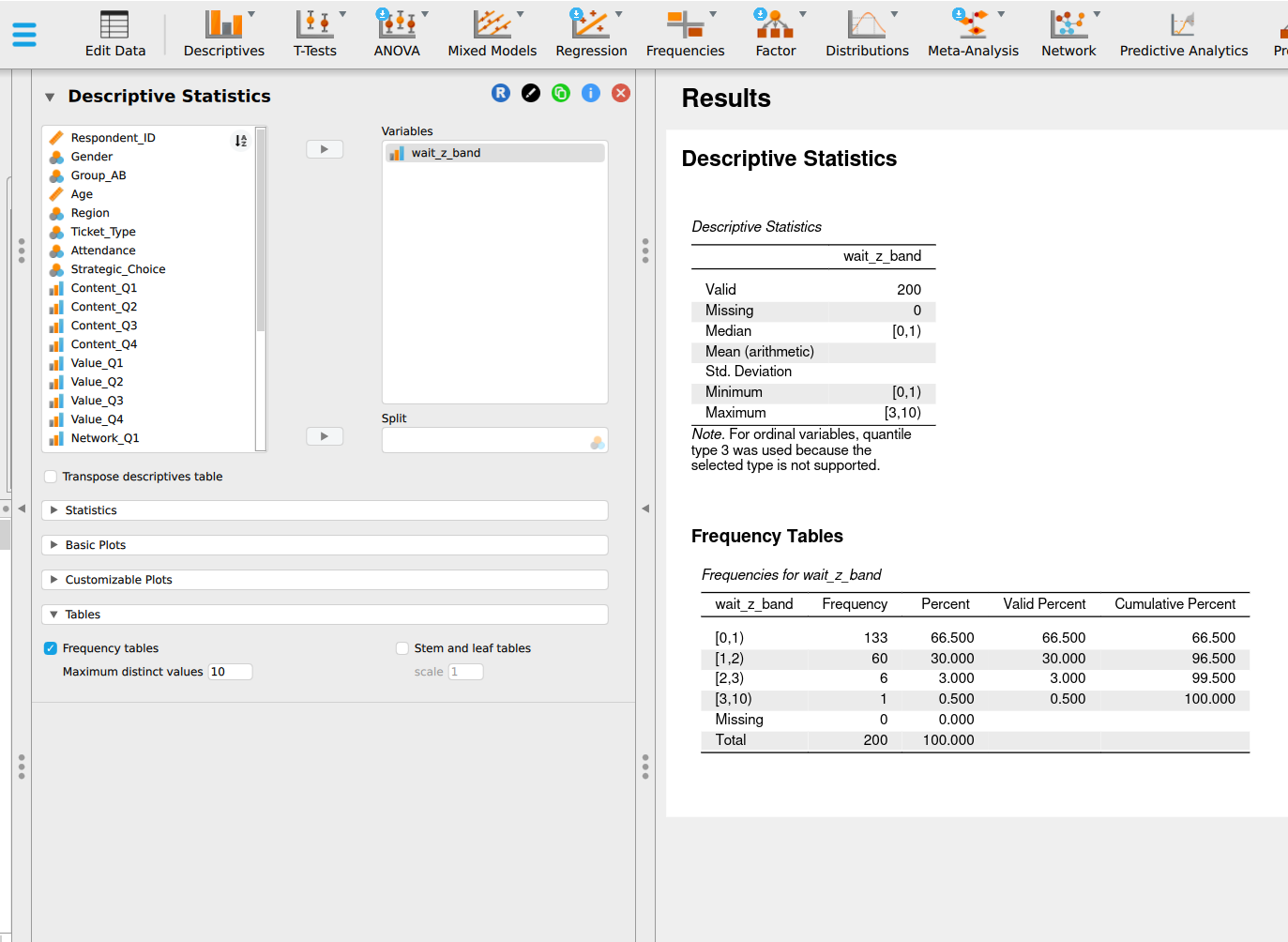The height and width of the screenshot is (942, 1288).
Task: Edit the analysis title with the pencil icon
Action: (531, 93)
